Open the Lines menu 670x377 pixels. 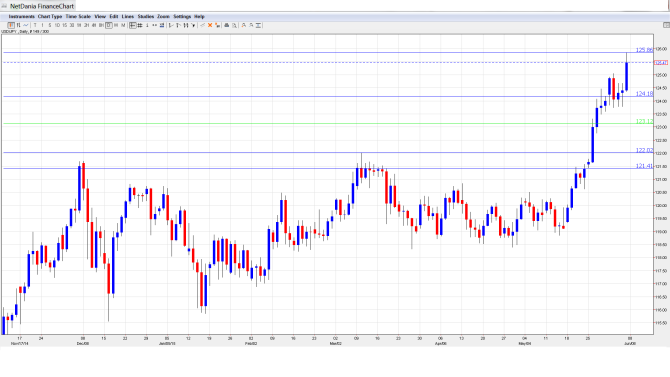tap(128, 17)
